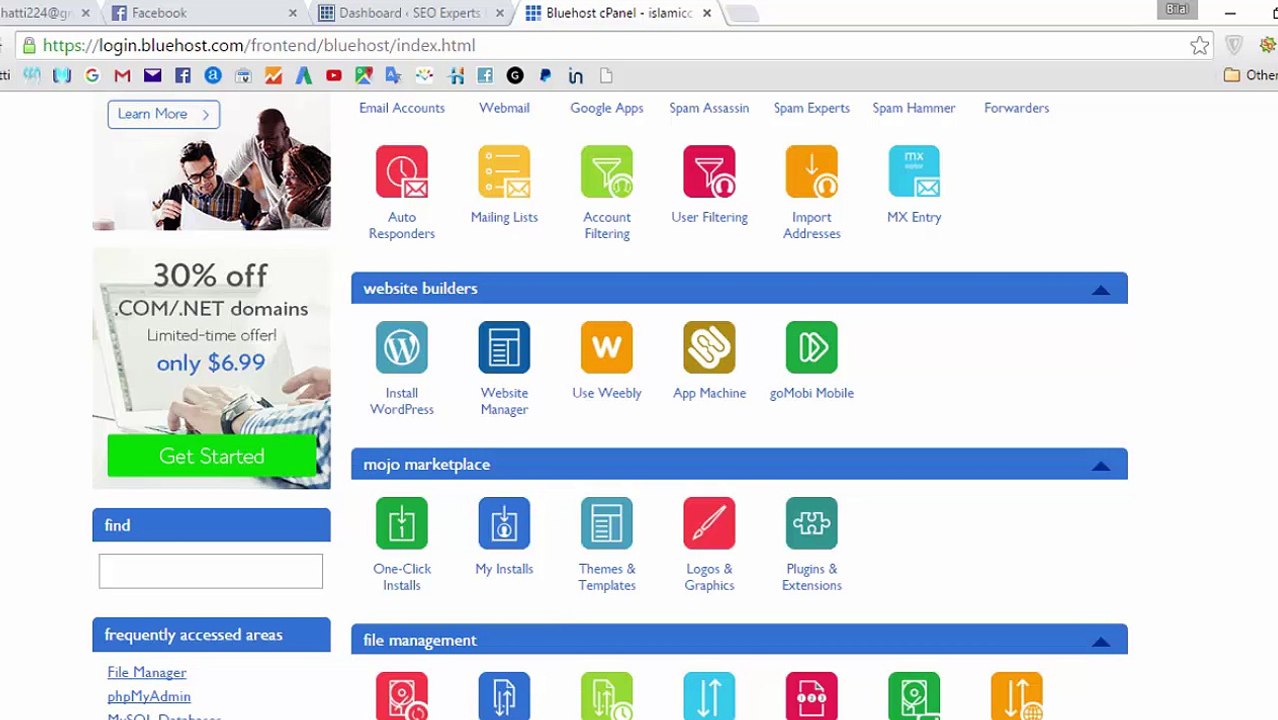
Task: Open the Import Addresses icon
Action: point(812,172)
